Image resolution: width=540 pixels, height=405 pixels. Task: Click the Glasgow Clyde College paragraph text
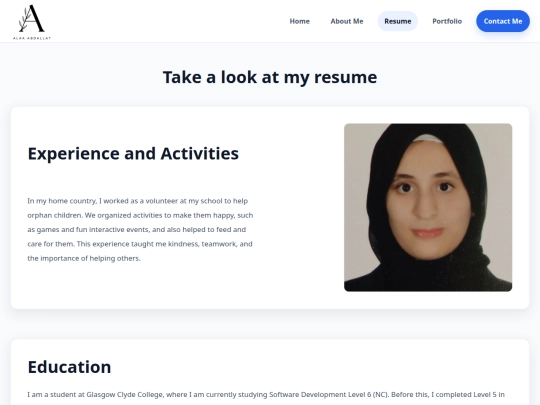(266, 395)
